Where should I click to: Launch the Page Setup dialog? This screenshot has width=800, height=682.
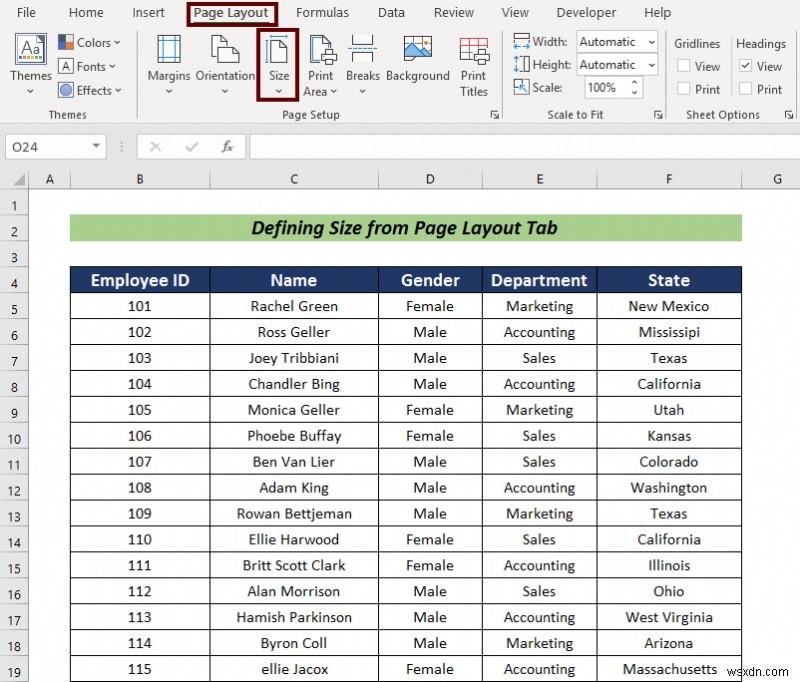(x=494, y=114)
